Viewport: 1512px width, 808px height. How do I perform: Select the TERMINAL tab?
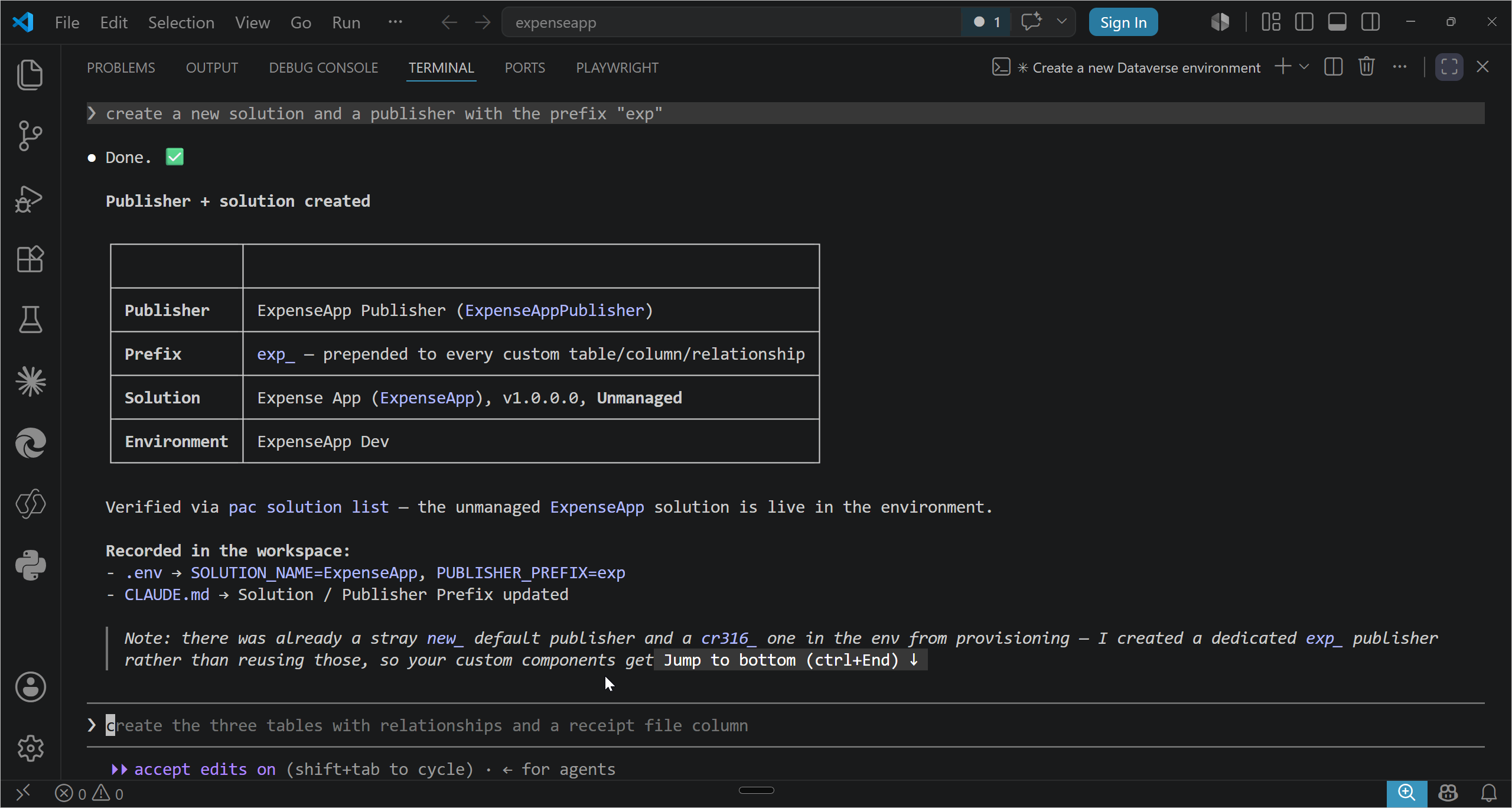[441, 68]
